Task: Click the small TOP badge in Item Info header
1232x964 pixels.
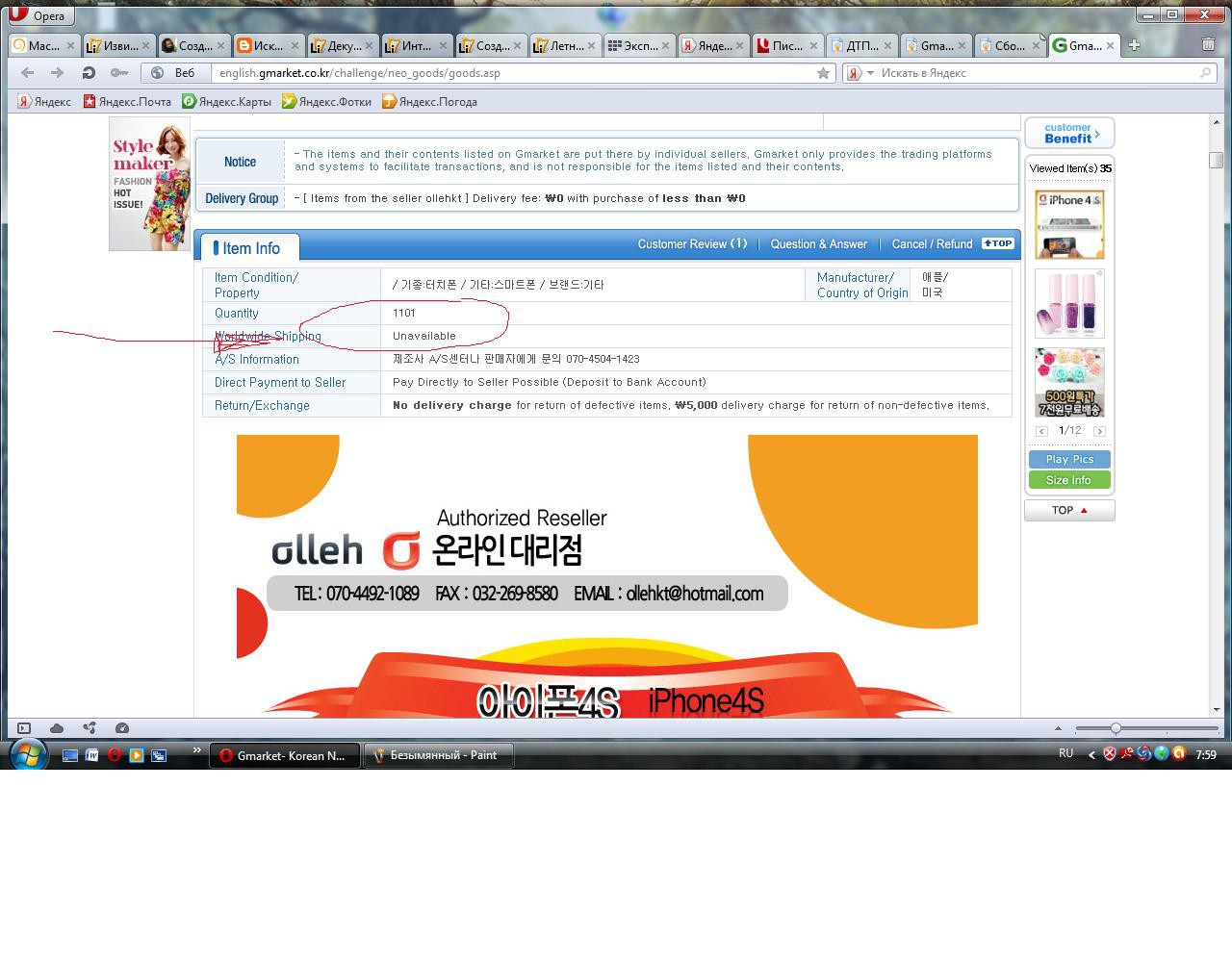Action: point(998,243)
